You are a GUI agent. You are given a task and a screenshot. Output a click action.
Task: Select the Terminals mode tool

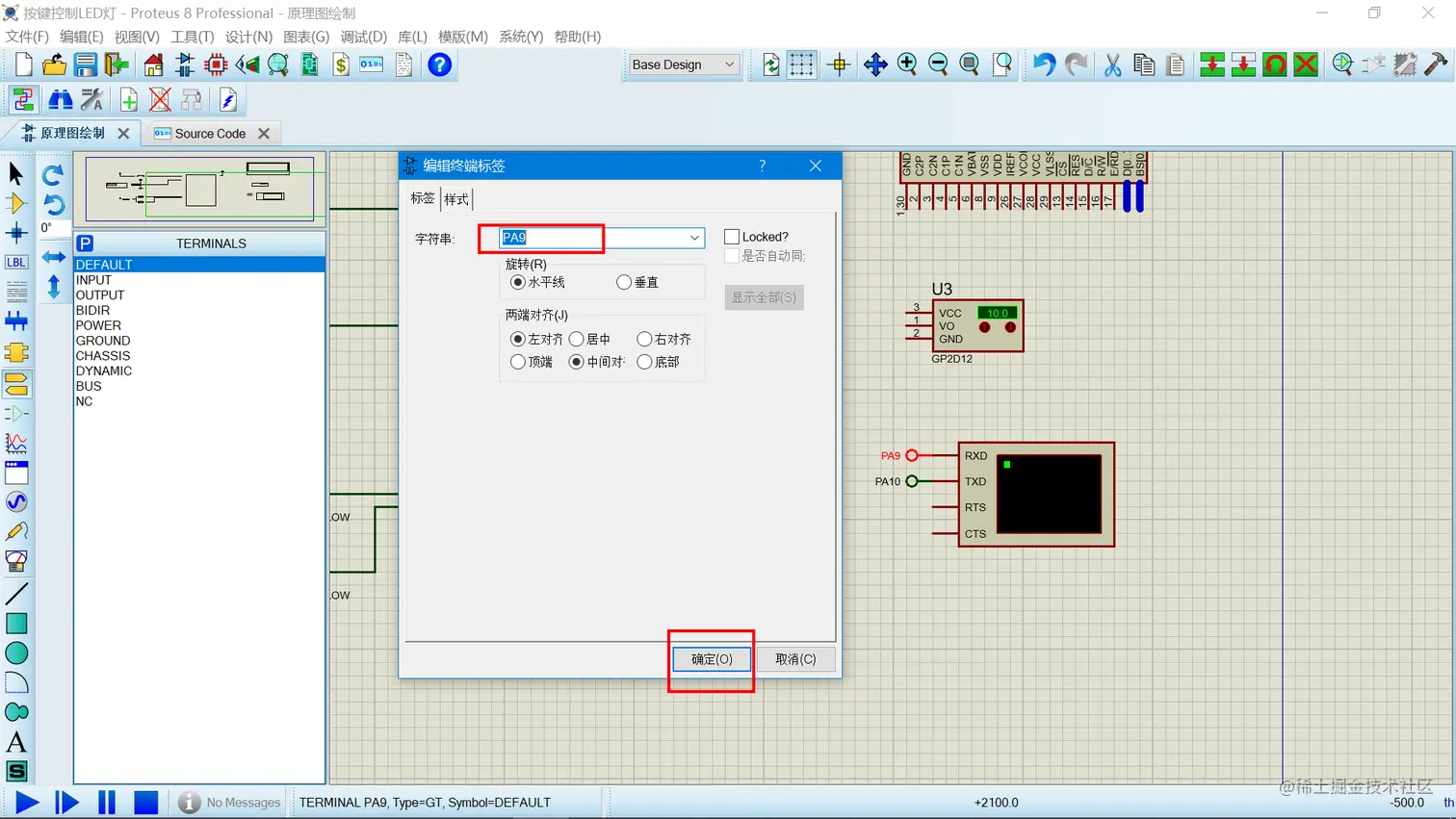click(16, 384)
